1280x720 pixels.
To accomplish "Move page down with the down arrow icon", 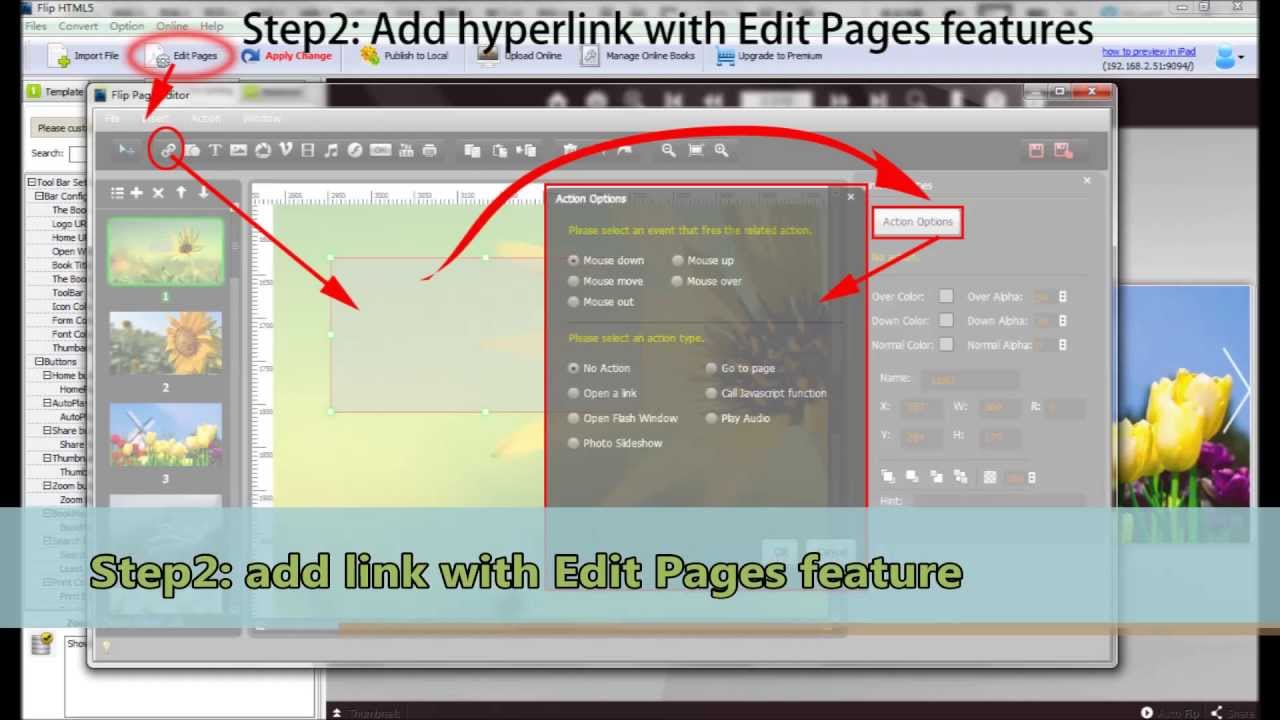I will coord(204,192).
